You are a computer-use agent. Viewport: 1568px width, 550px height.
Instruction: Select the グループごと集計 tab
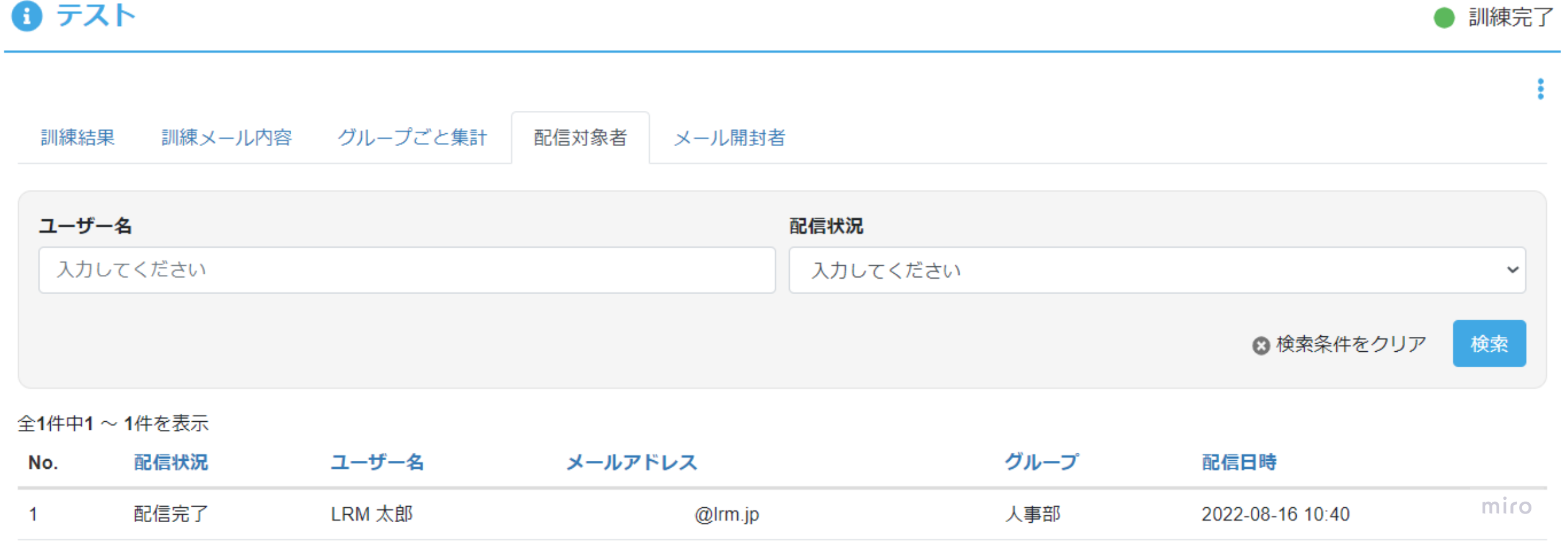[412, 137]
